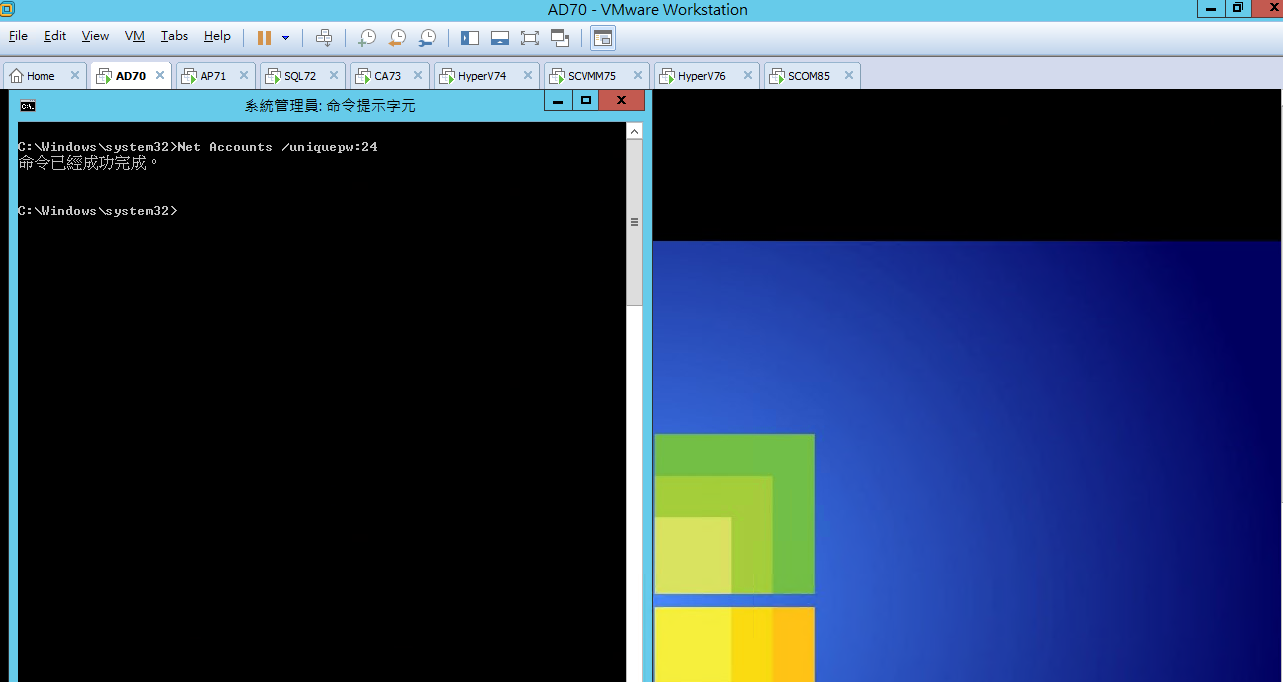Toggle console view toolbar icon

pyautogui.click(x=603, y=38)
